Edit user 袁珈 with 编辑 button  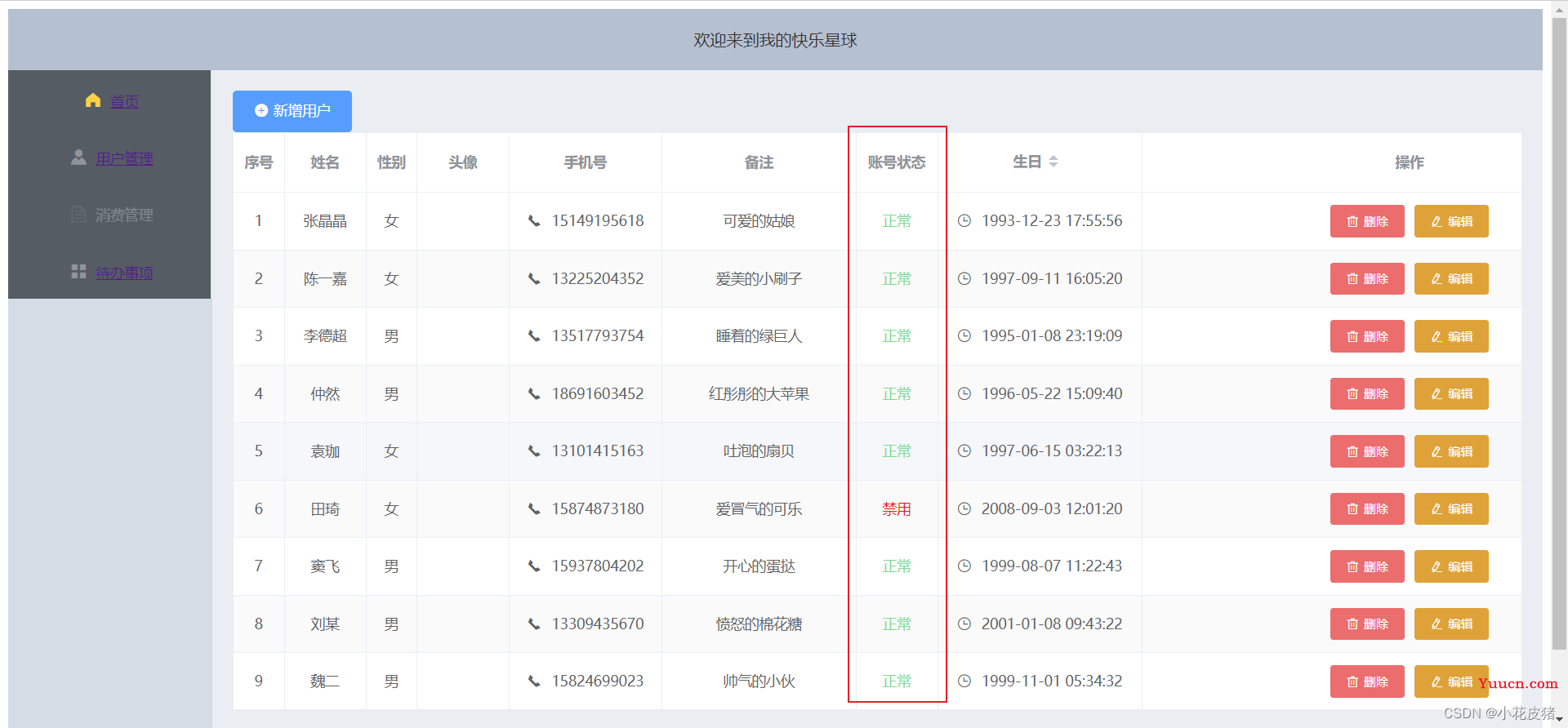point(1451,451)
